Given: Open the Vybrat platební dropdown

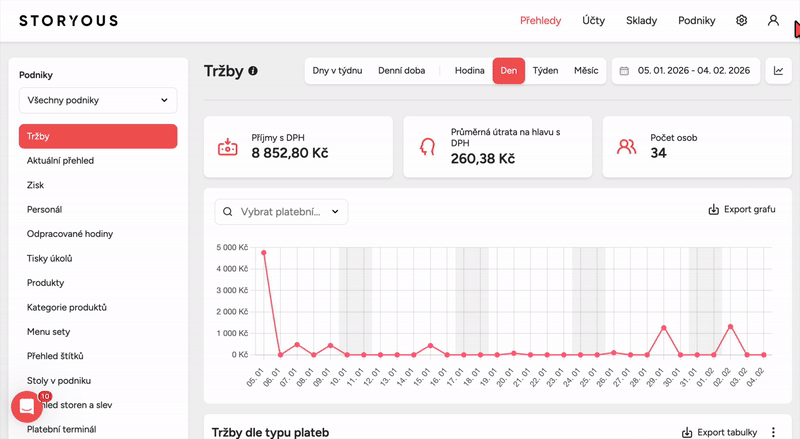Looking at the screenshot, I should (x=281, y=212).
